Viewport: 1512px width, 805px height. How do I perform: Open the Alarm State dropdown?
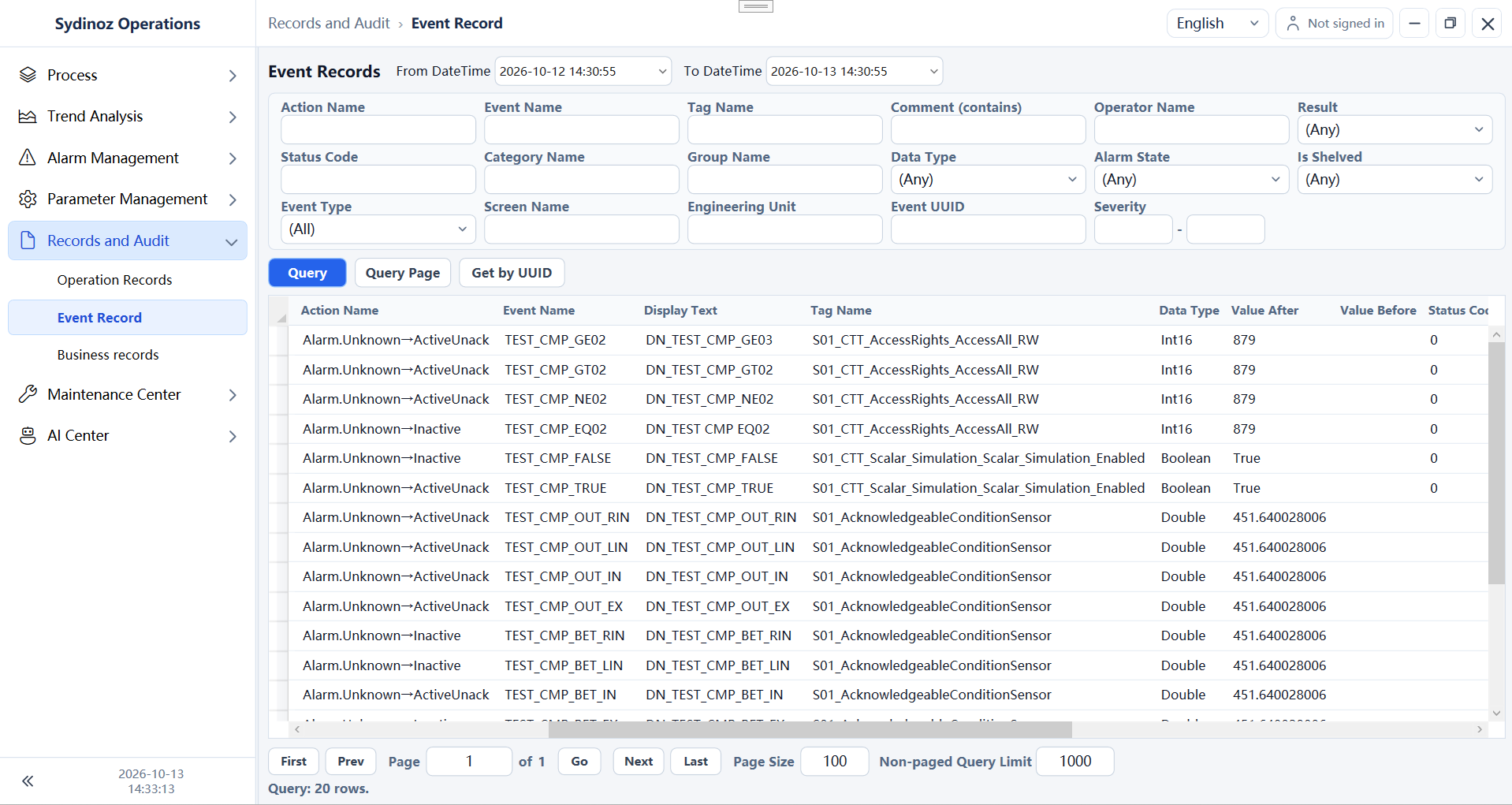1191,180
